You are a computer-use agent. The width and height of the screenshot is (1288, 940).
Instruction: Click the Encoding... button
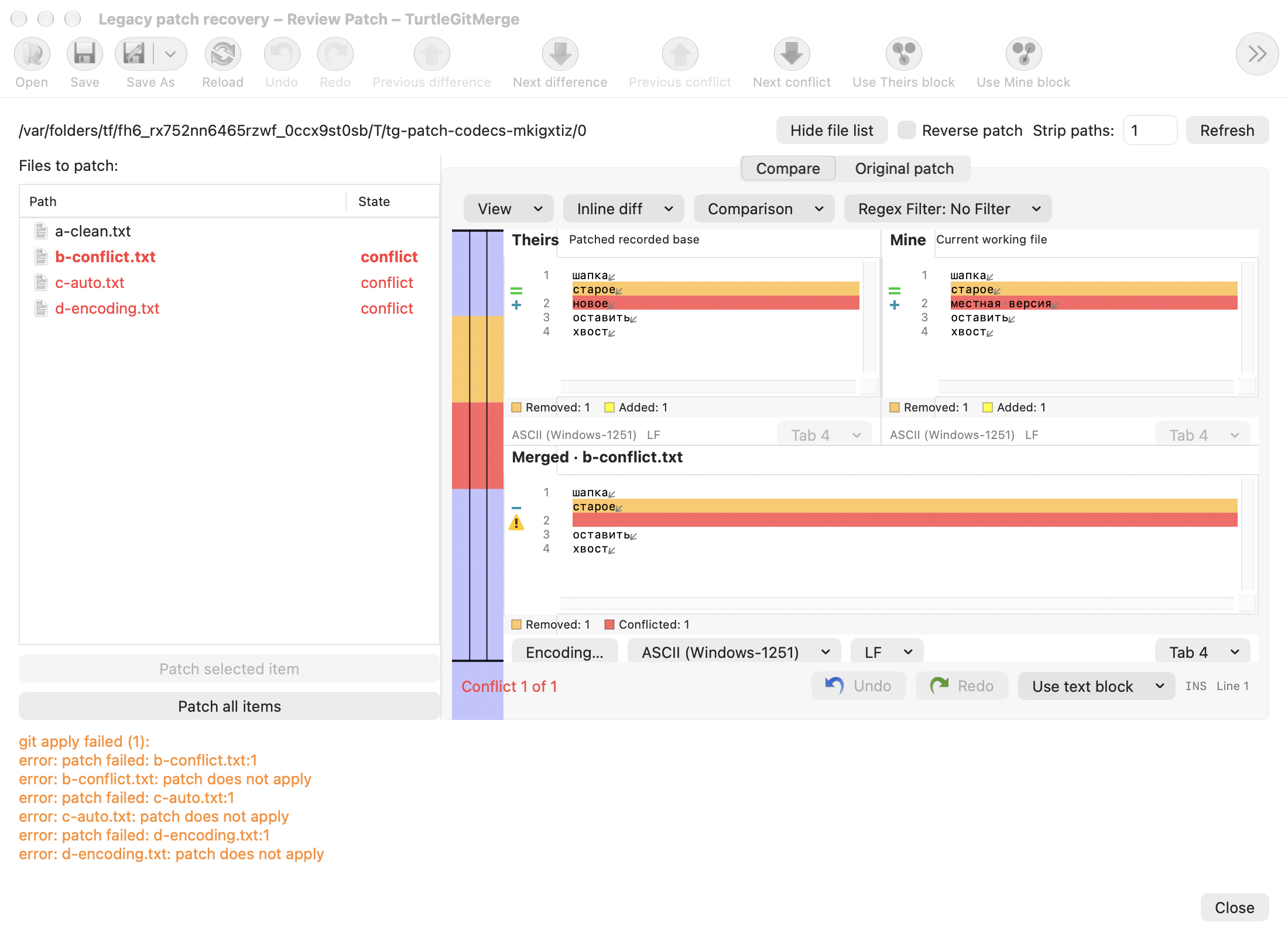(564, 651)
